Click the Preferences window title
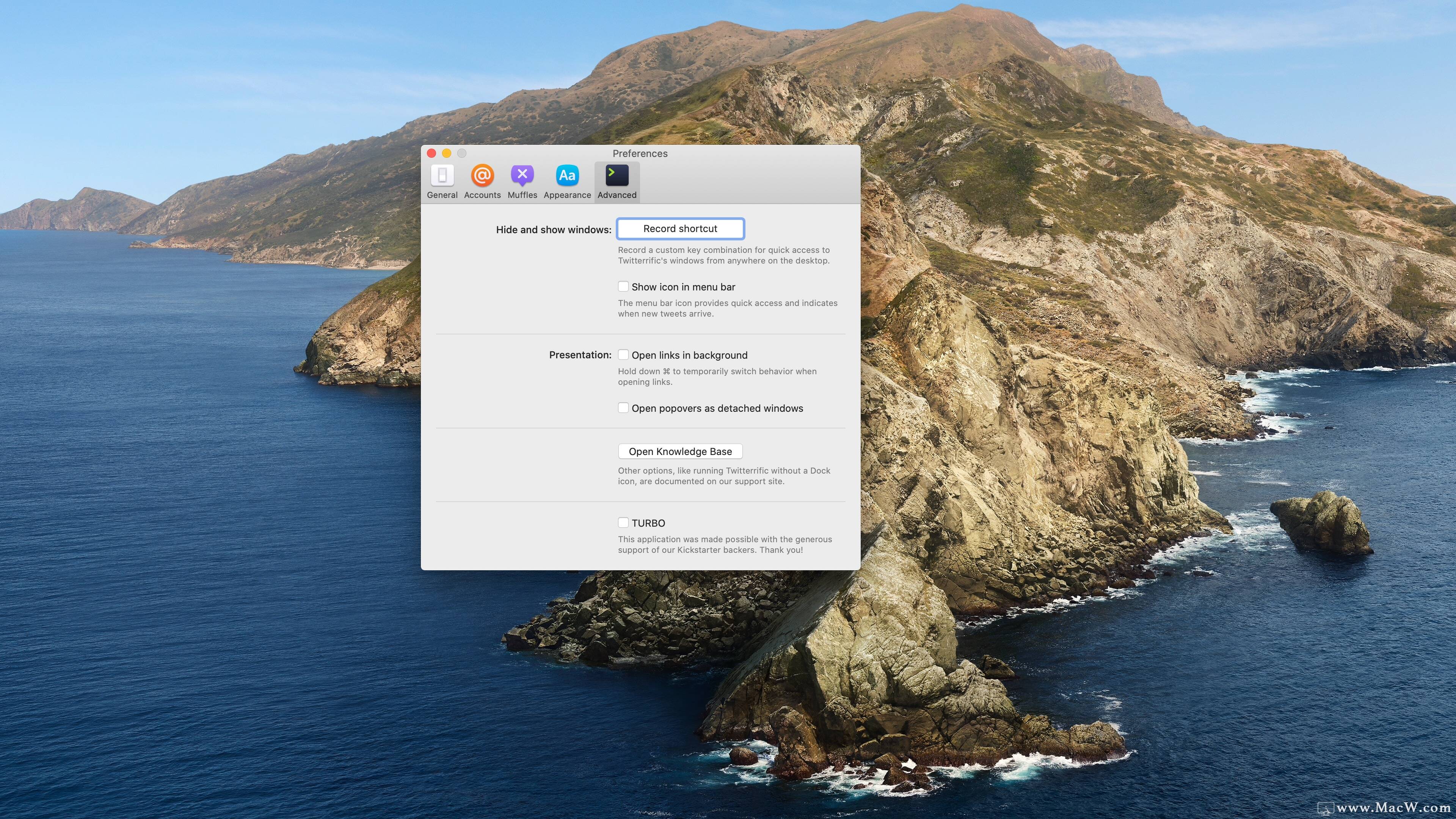1456x819 pixels. (640, 153)
